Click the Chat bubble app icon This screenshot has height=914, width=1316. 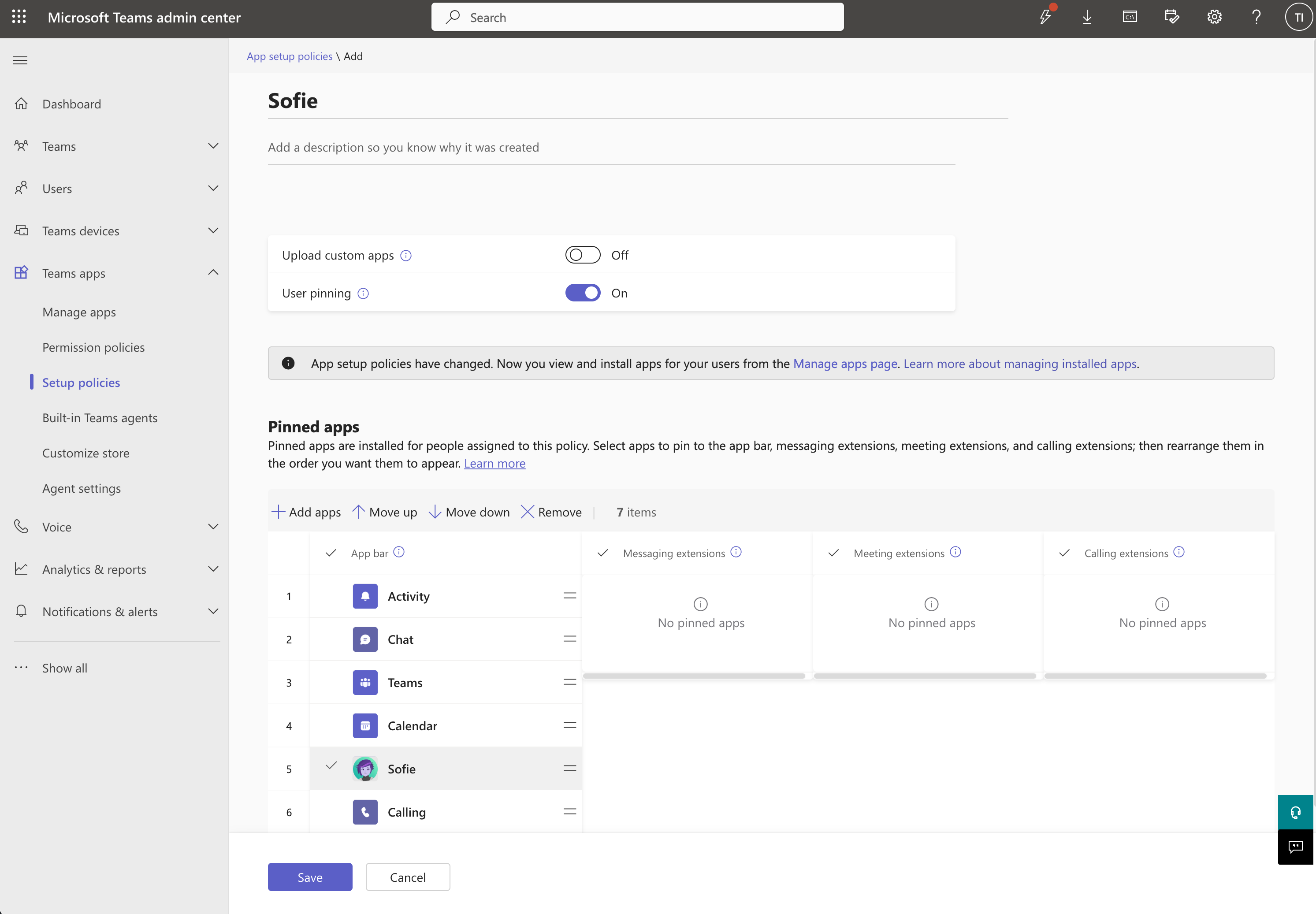(x=365, y=639)
